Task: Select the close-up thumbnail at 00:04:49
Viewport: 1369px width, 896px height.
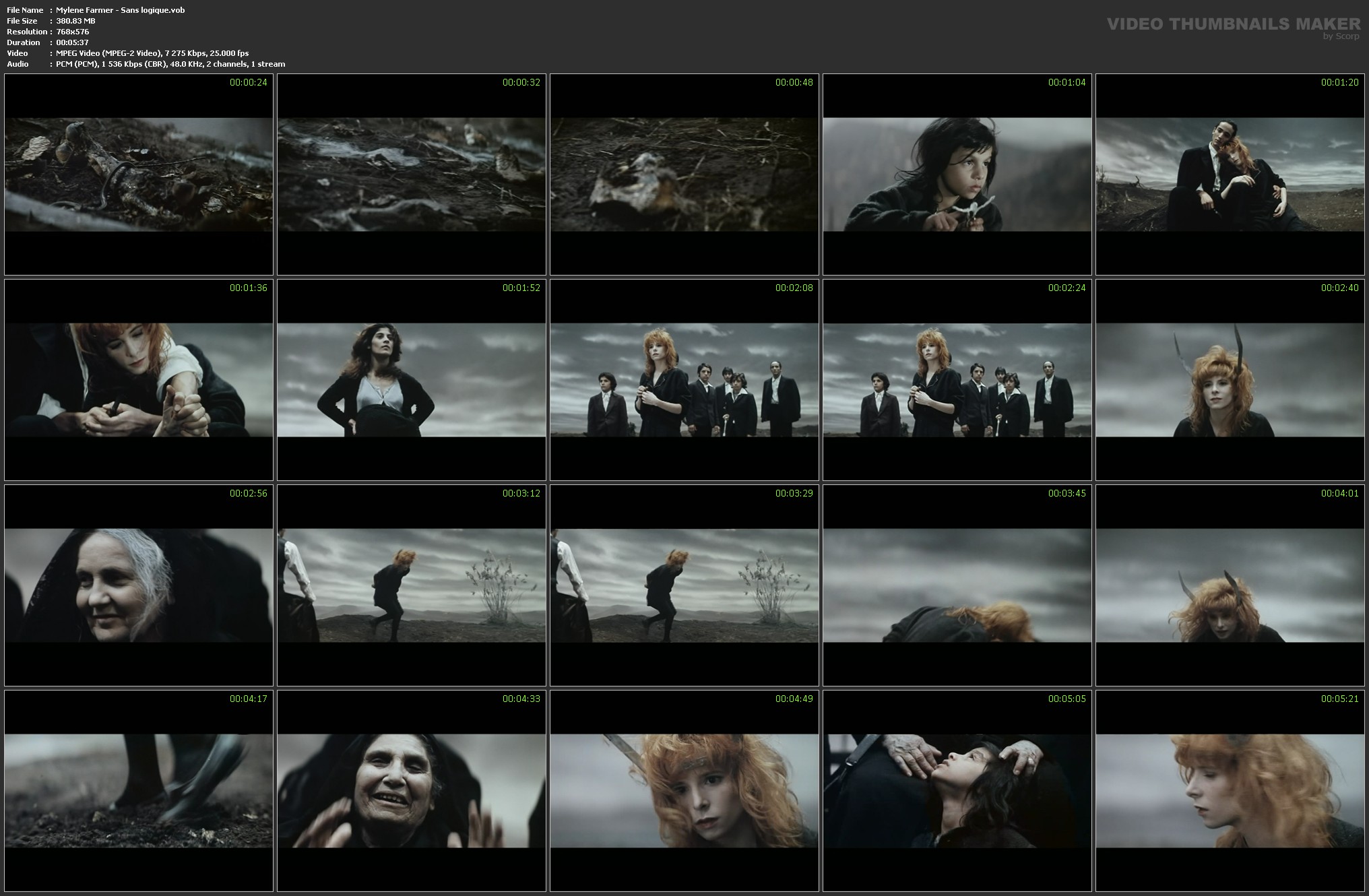Action: pos(684,791)
